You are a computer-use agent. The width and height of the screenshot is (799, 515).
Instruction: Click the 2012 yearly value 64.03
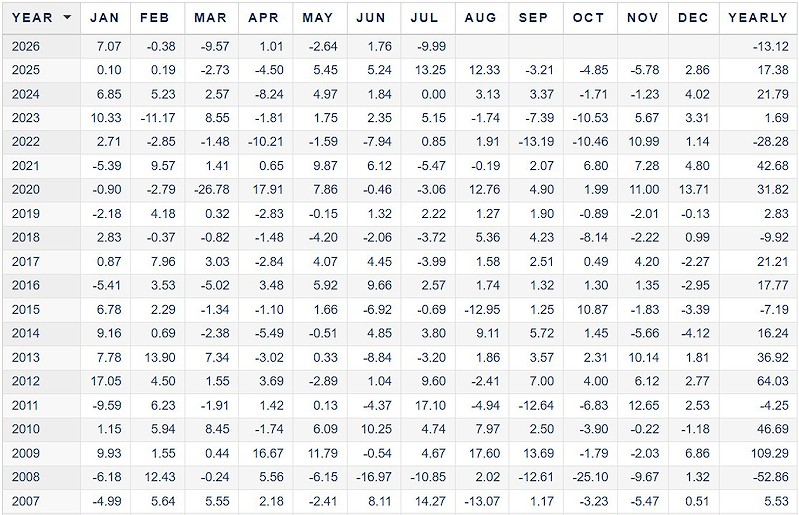773,381
